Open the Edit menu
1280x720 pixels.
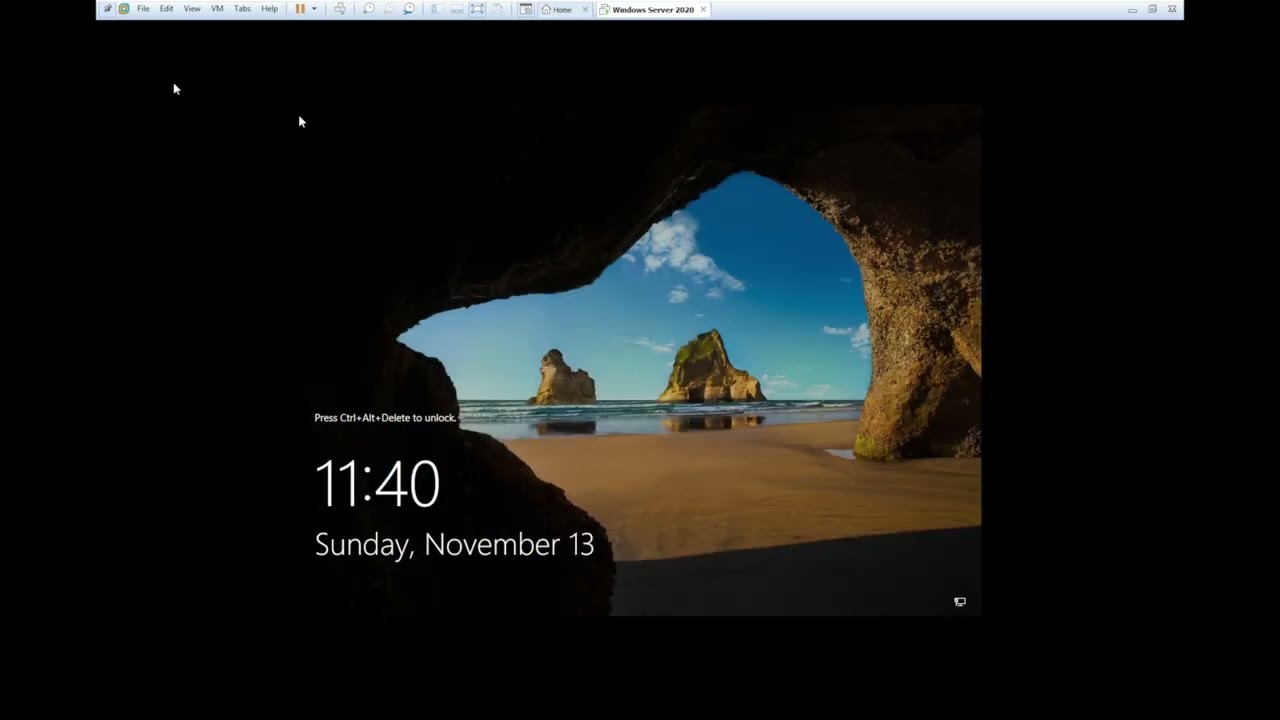(166, 9)
